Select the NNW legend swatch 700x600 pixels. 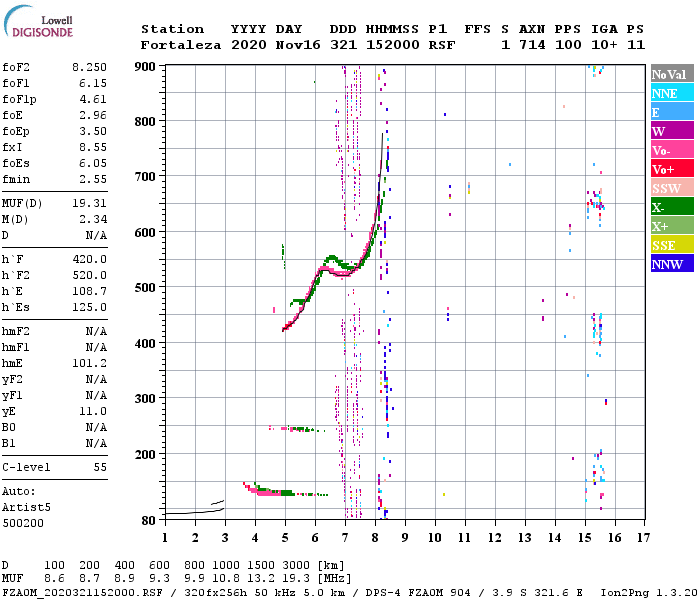click(x=672, y=263)
